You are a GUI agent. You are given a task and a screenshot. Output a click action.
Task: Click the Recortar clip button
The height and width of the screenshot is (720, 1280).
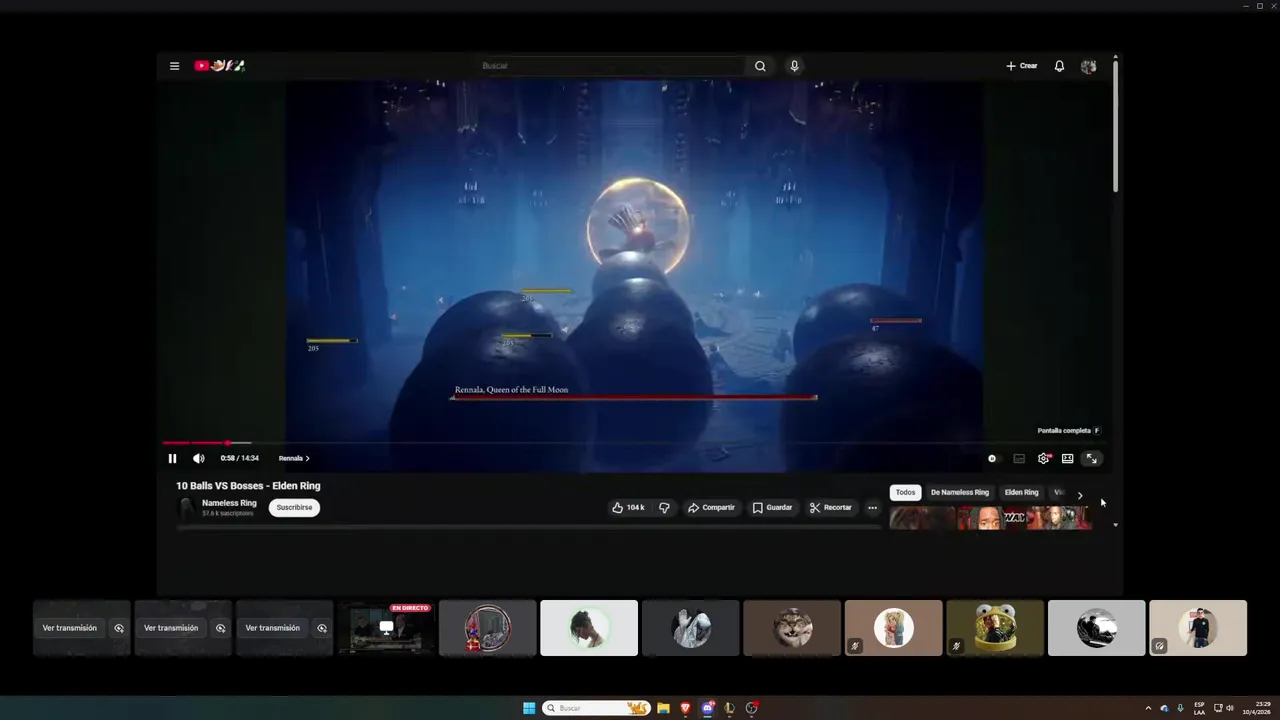point(830,507)
